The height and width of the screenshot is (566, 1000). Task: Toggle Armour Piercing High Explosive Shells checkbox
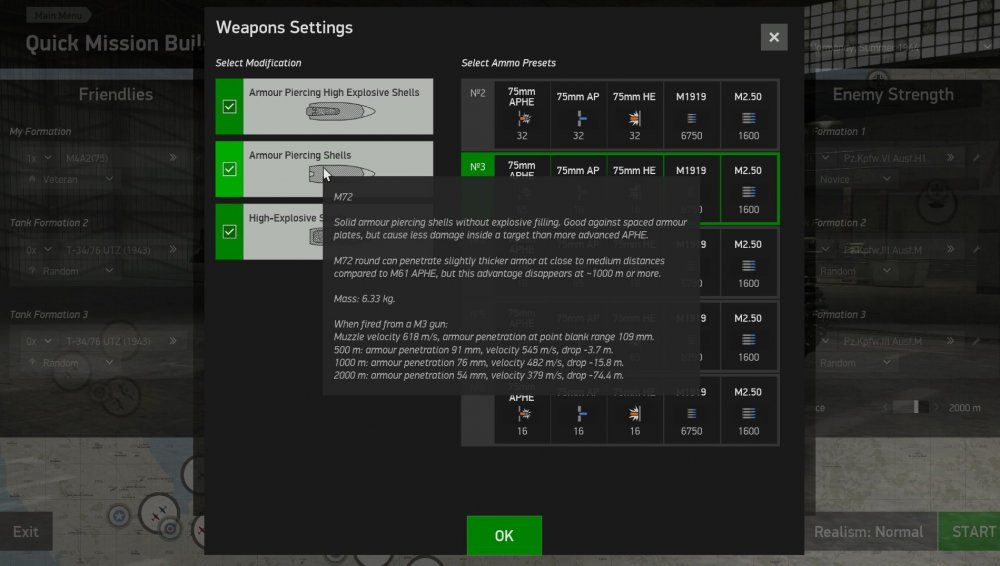pyautogui.click(x=230, y=107)
